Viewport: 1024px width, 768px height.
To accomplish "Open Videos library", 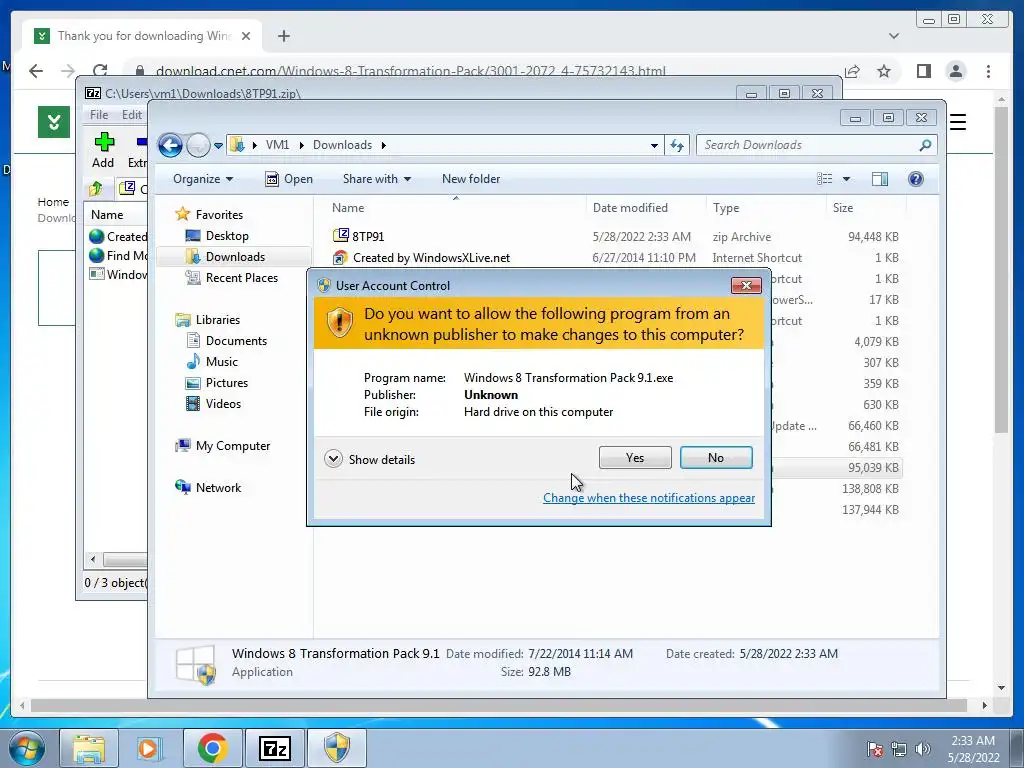I will 223,404.
